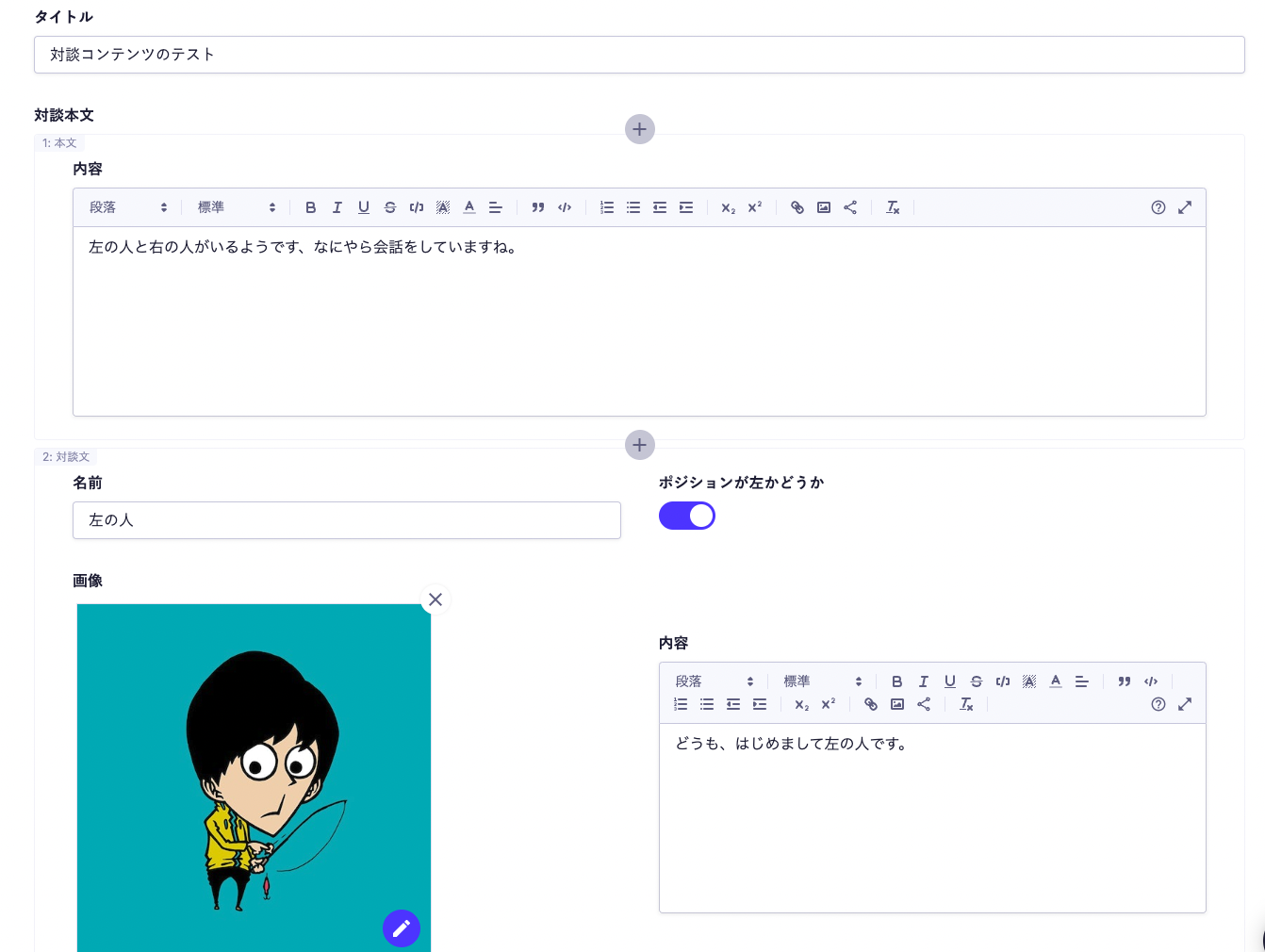Toggle bold in the 本文 block editor

click(x=310, y=207)
